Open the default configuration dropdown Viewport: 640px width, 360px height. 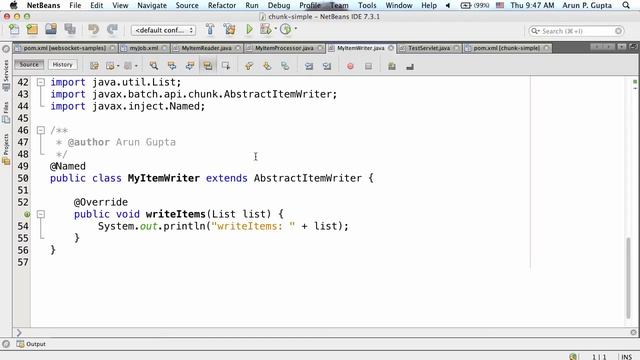(x=163, y=30)
